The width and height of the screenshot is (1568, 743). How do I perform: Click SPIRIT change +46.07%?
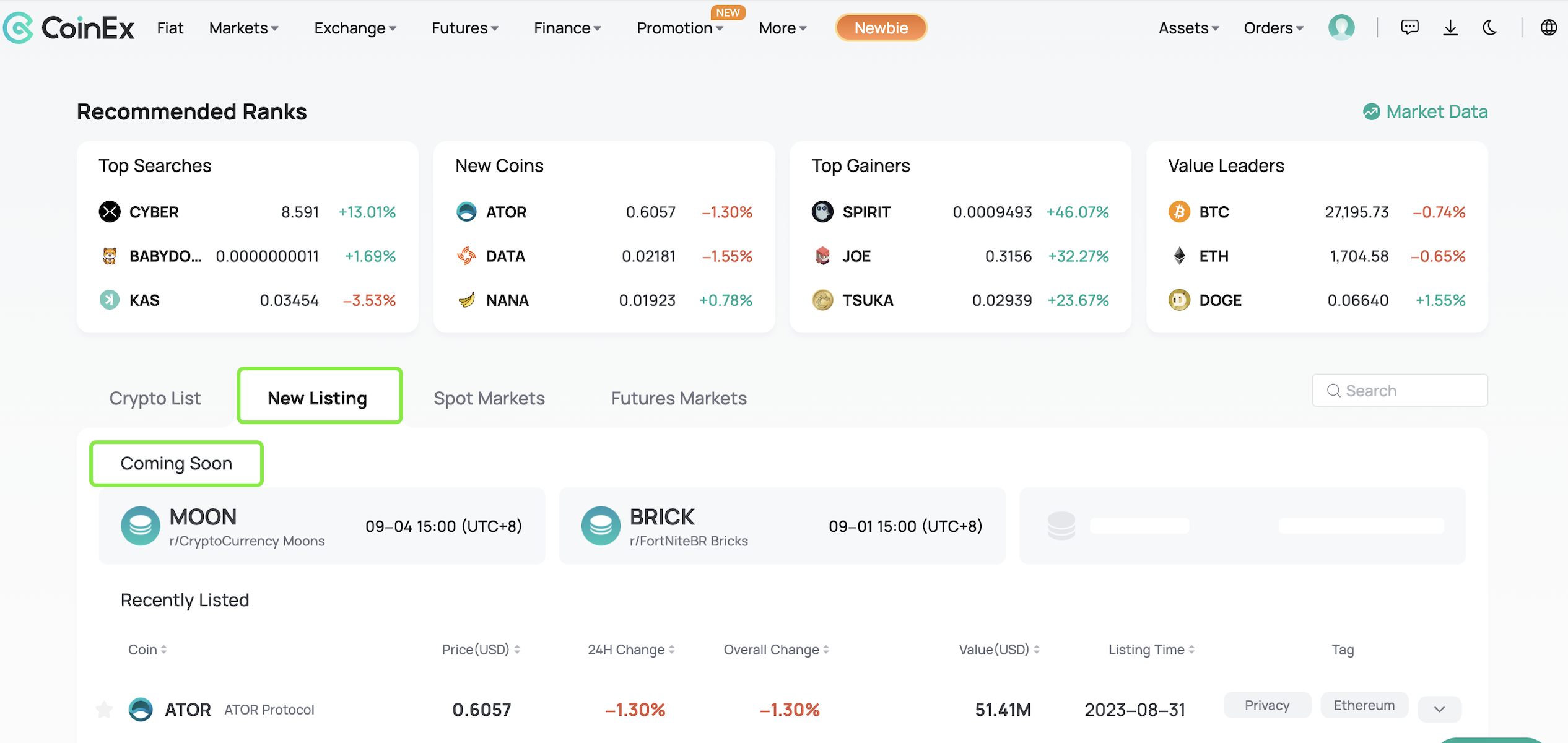click(x=1077, y=212)
